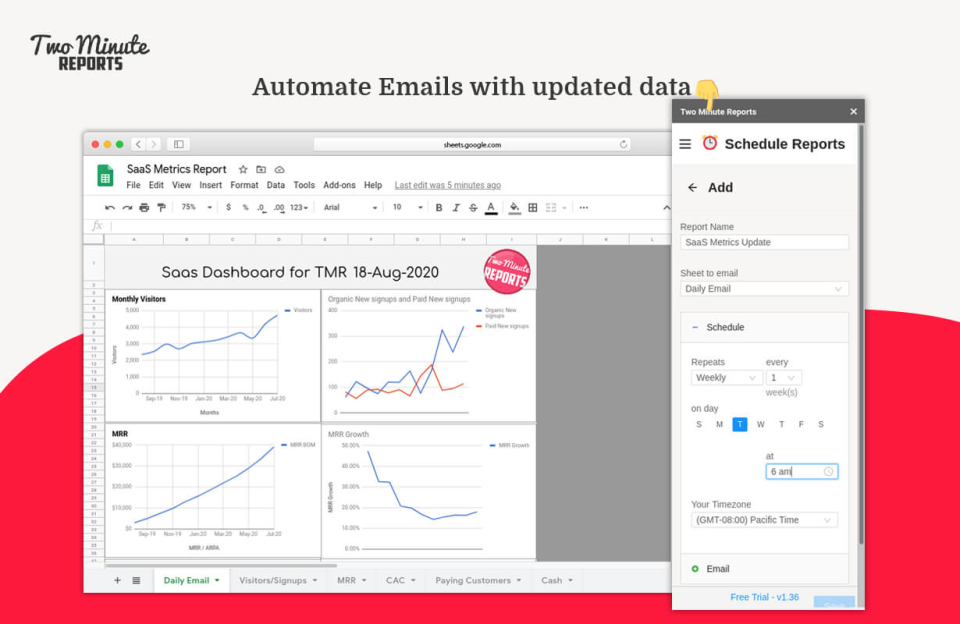The height and width of the screenshot is (624, 960).
Task: Open the Sheet to email dropdown
Action: pos(764,288)
